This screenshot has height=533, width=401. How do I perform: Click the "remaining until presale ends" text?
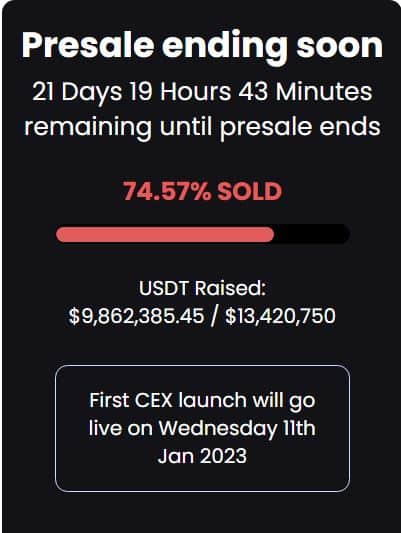pyautogui.click(x=202, y=127)
